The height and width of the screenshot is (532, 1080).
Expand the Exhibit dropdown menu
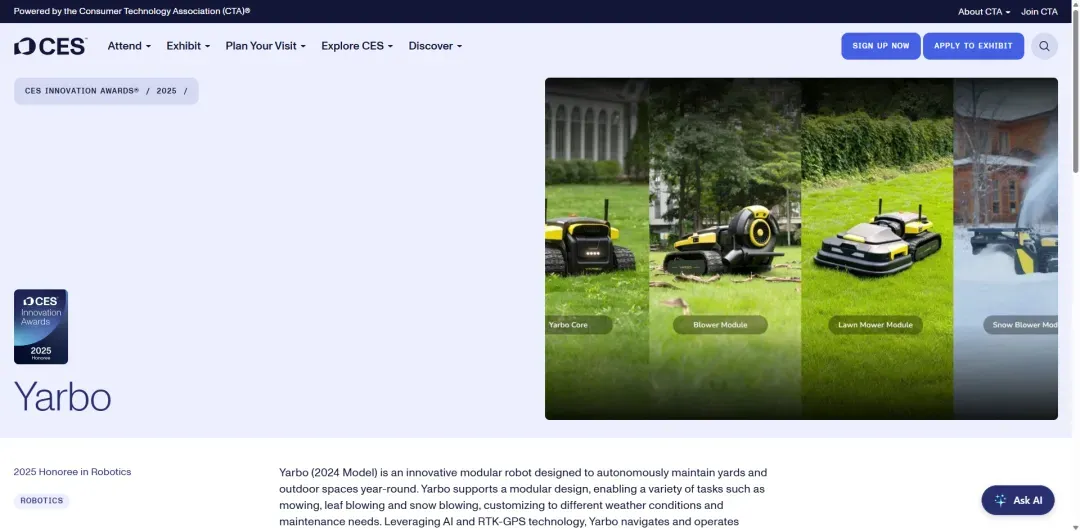(x=188, y=46)
